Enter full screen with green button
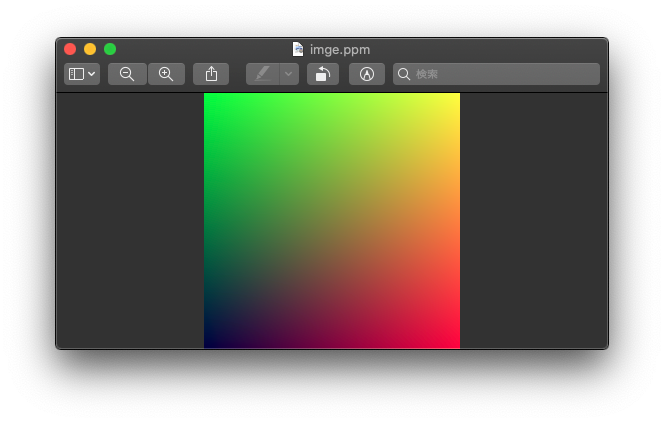The height and width of the screenshot is (423, 664). [110, 49]
